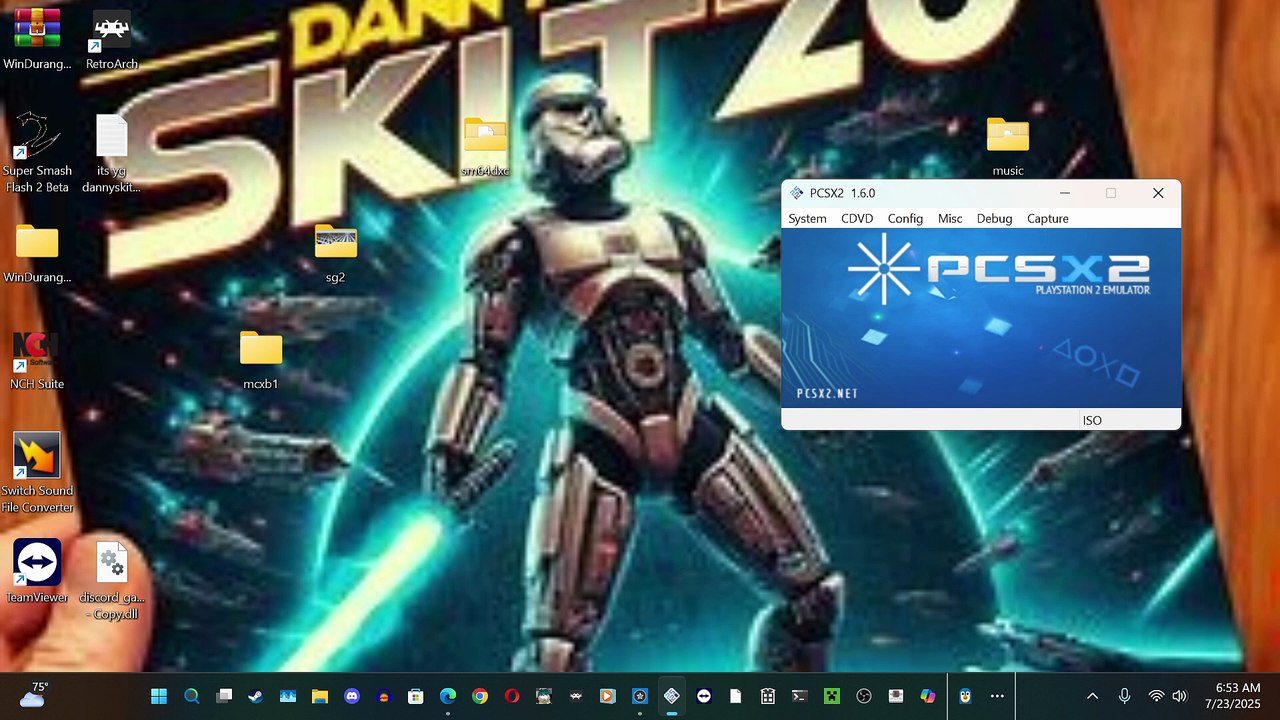
Task: Click the ISO label in PCSX2 status bar
Action: click(1092, 420)
